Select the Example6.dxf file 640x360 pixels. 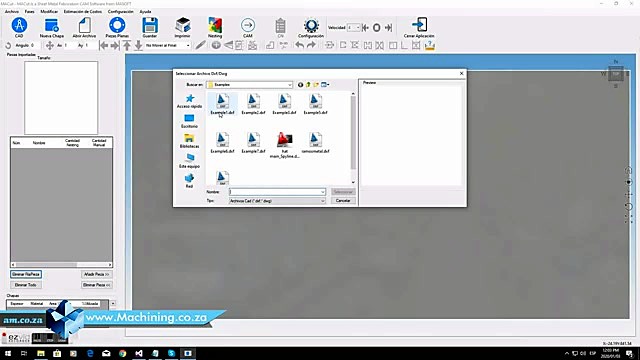pyautogui.click(x=222, y=143)
